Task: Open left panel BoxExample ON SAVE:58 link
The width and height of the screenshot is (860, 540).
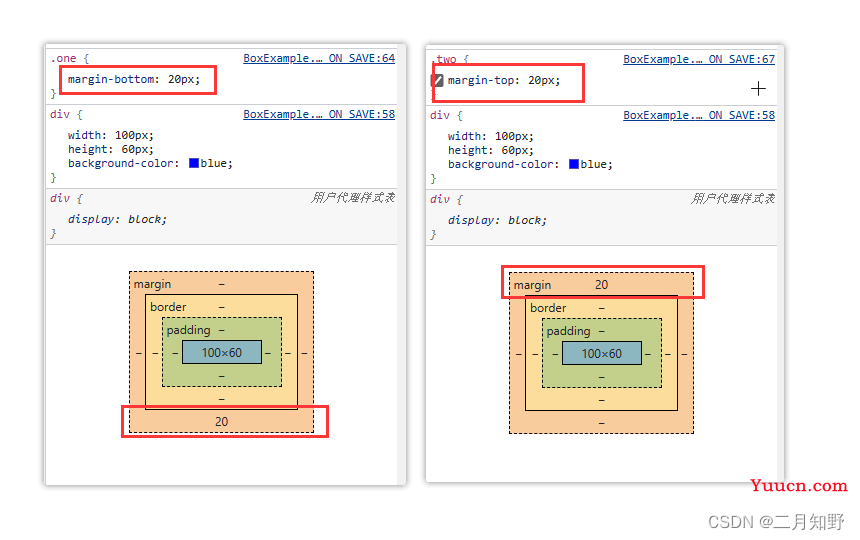Action: coord(319,114)
